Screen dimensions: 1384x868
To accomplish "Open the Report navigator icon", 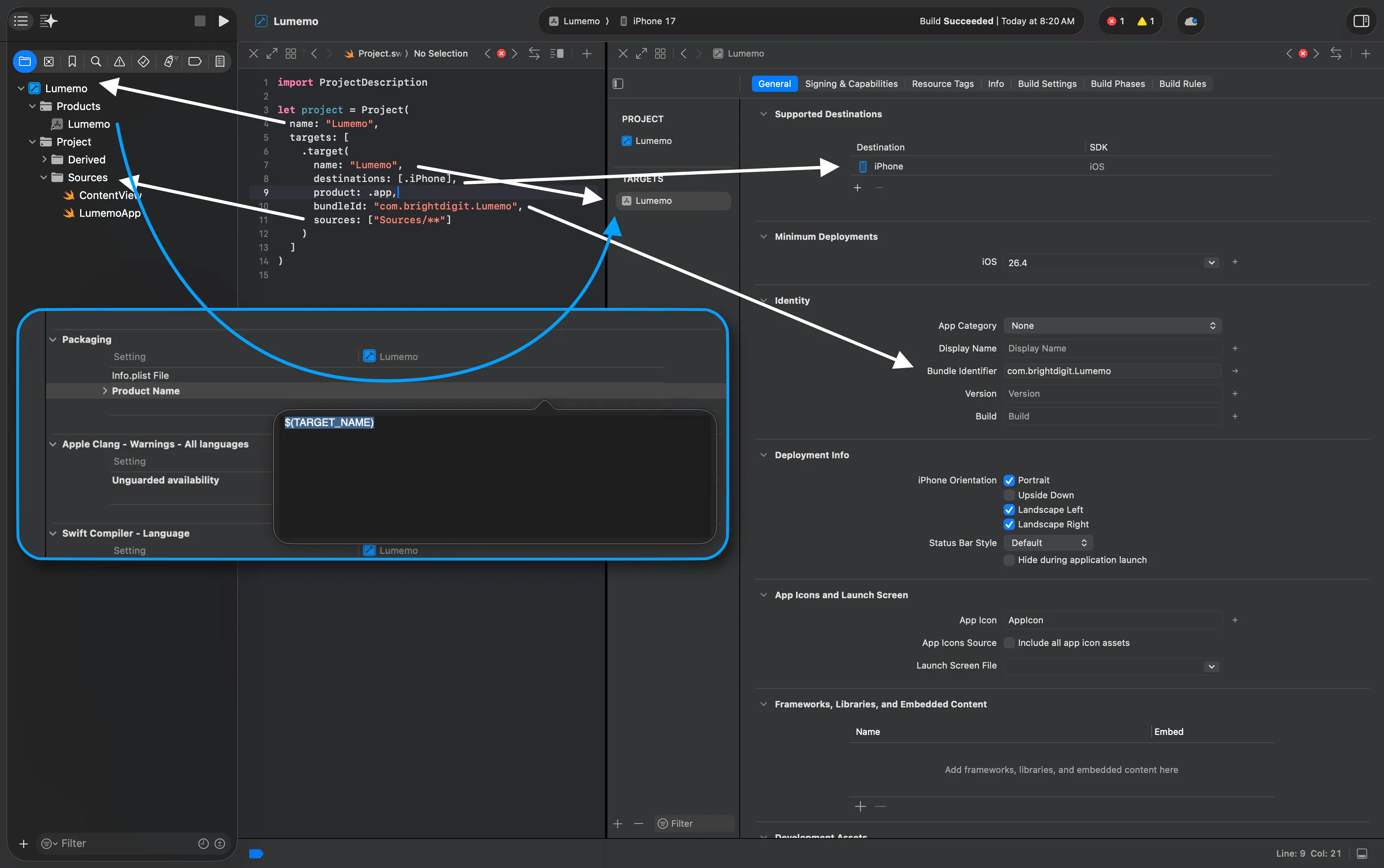I will [x=219, y=61].
